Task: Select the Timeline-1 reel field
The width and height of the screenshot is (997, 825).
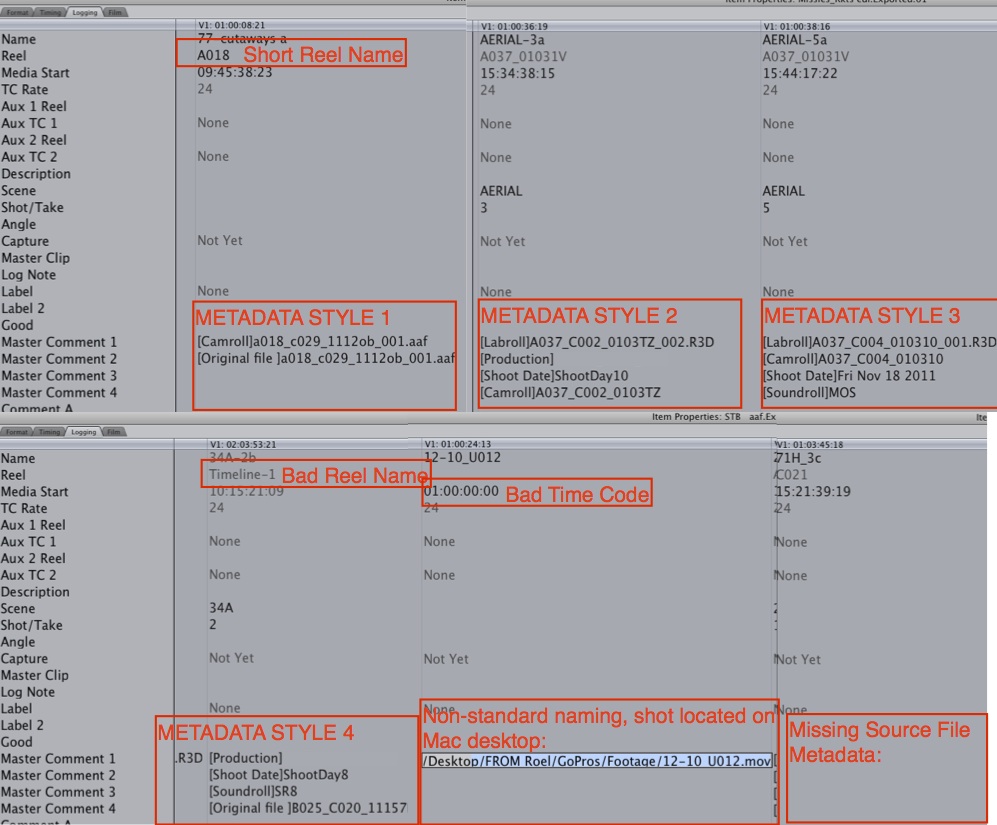Action: tap(241, 475)
